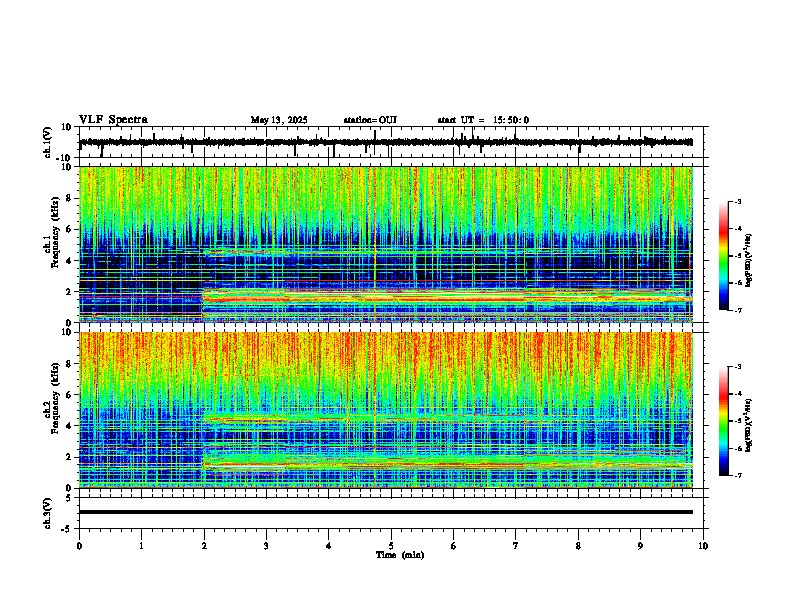Click the ch.1 spectrogram plot
Image resolution: width=792 pixels, height=612 pixels.
point(386,244)
